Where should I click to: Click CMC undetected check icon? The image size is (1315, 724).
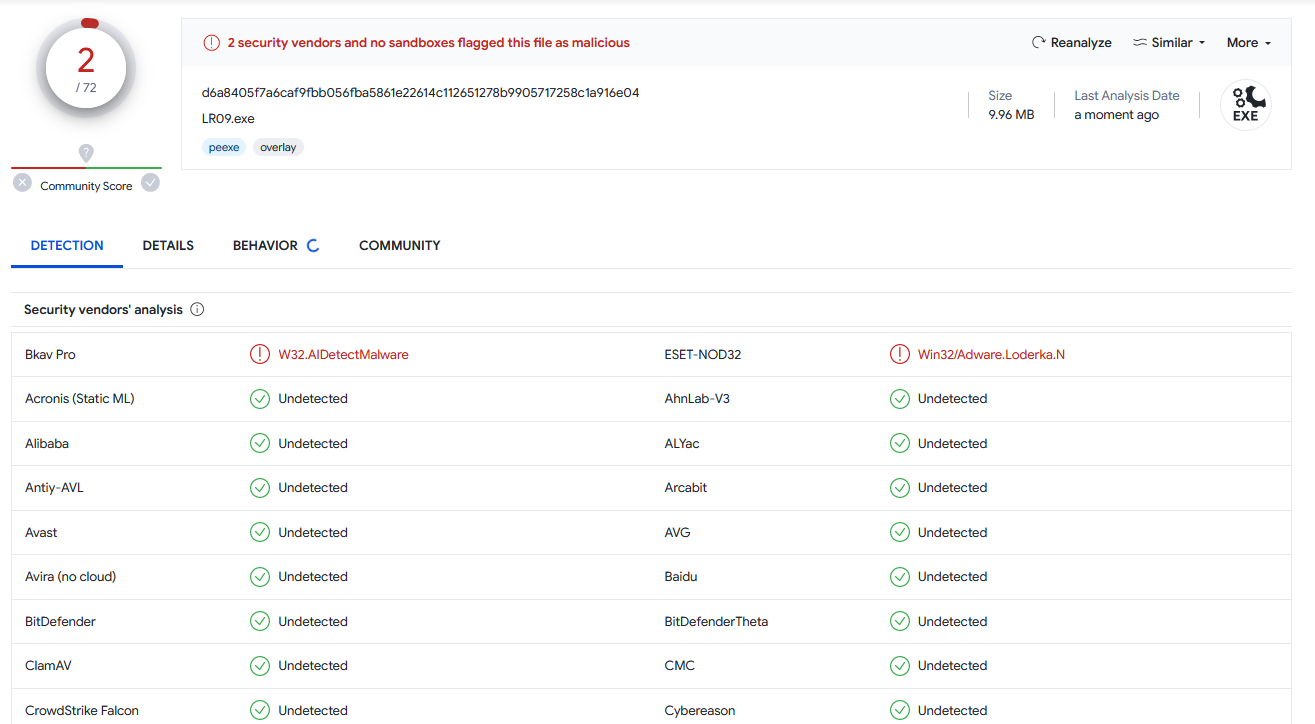(x=900, y=666)
